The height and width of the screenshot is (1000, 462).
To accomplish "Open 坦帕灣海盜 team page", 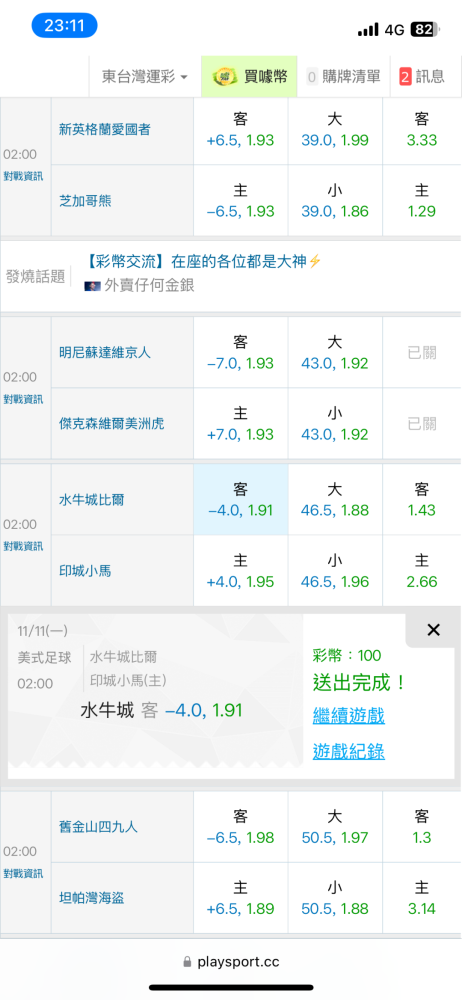I will pyautogui.click(x=91, y=899).
